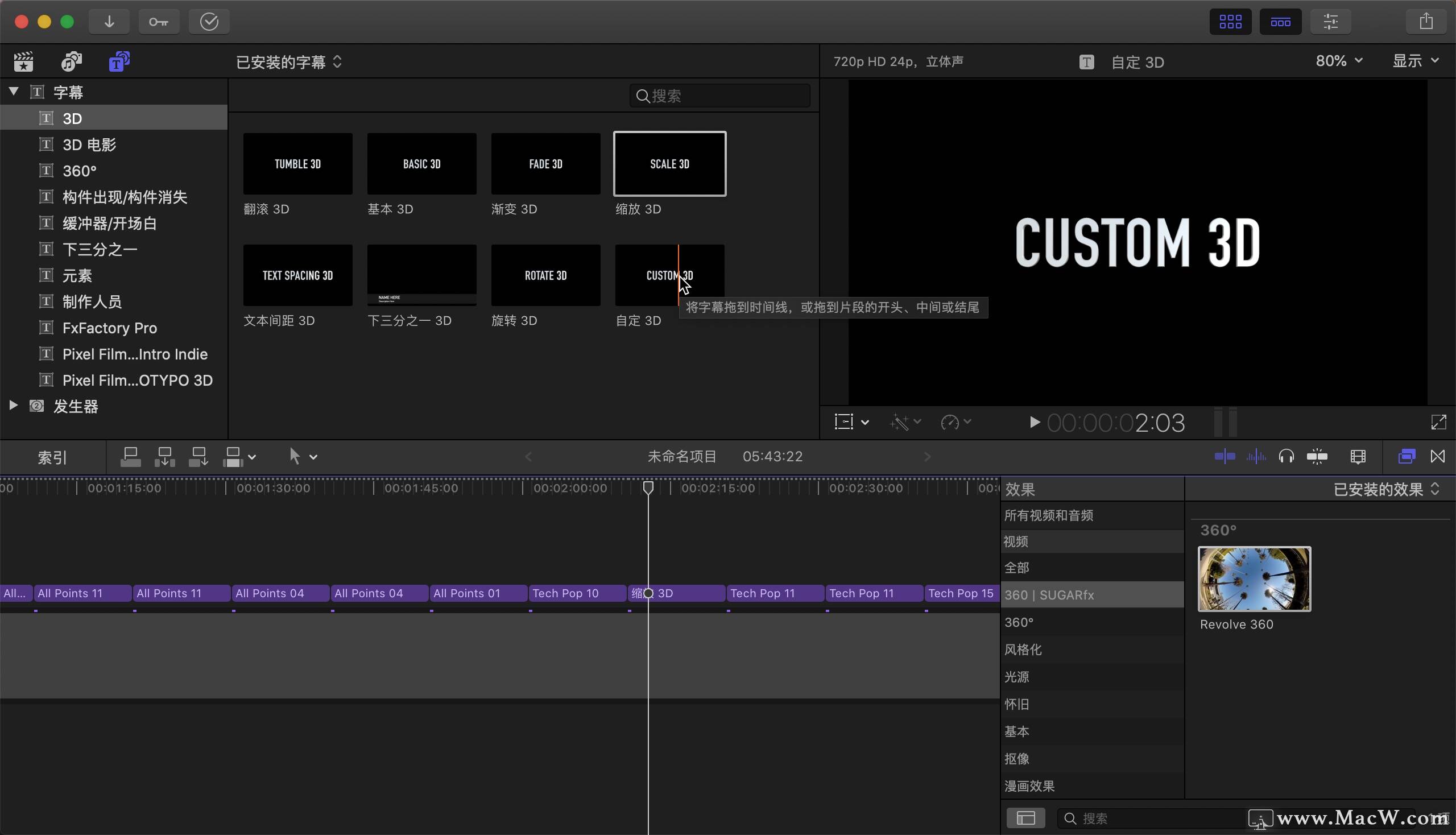The image size is (1456, 835).
Task: Select 风格化 in effects categories
Action: point(1023,649)
